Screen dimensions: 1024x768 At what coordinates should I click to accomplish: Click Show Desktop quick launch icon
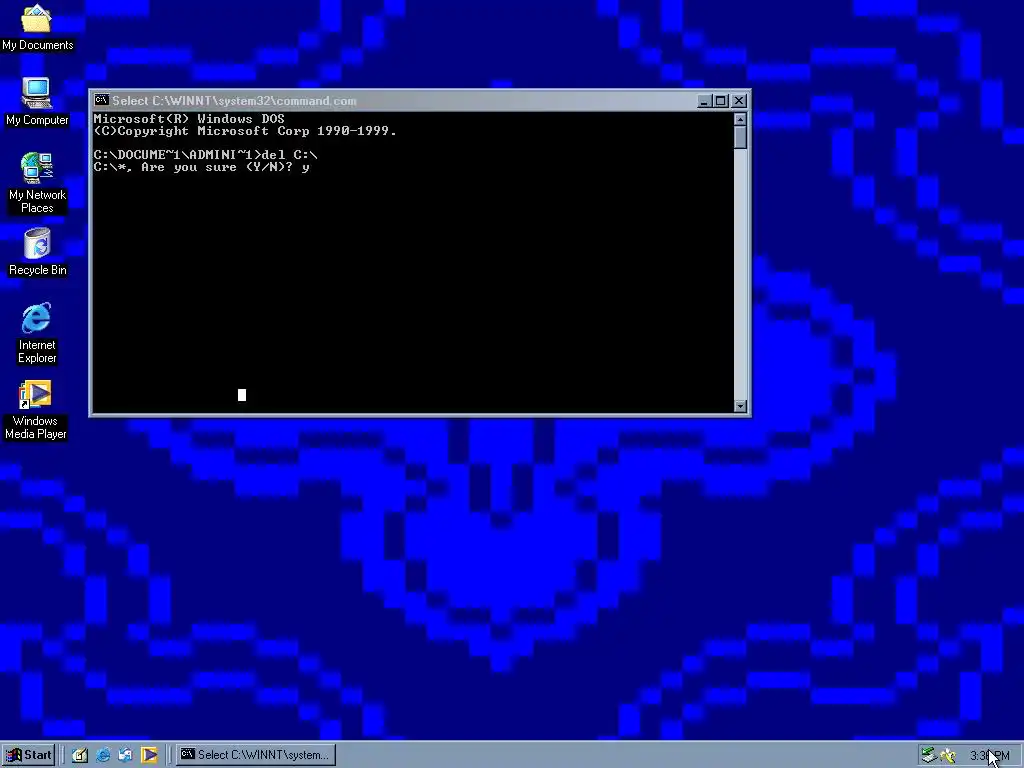pos(80,755)
